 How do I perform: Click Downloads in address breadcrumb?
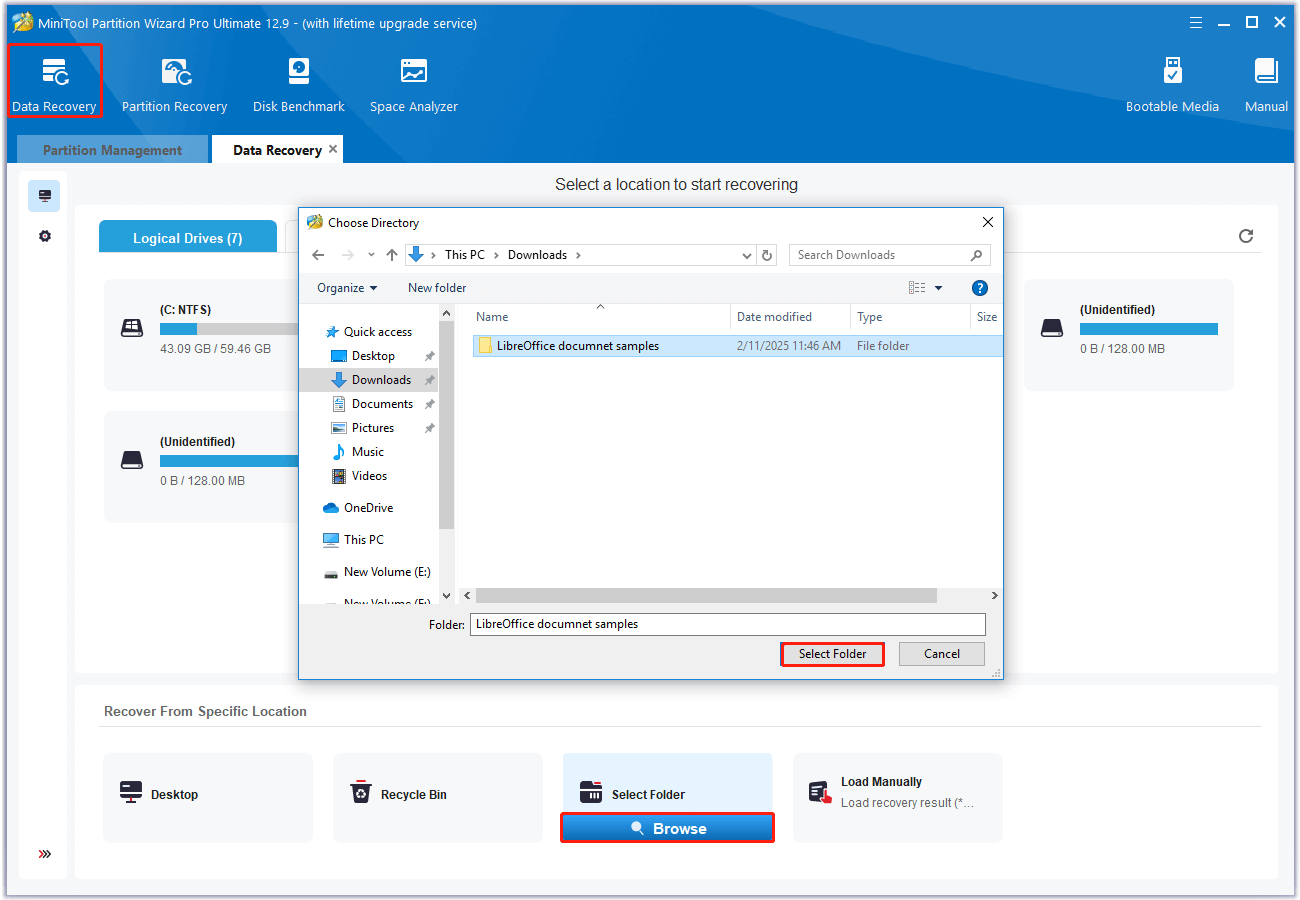coord(537,255)
